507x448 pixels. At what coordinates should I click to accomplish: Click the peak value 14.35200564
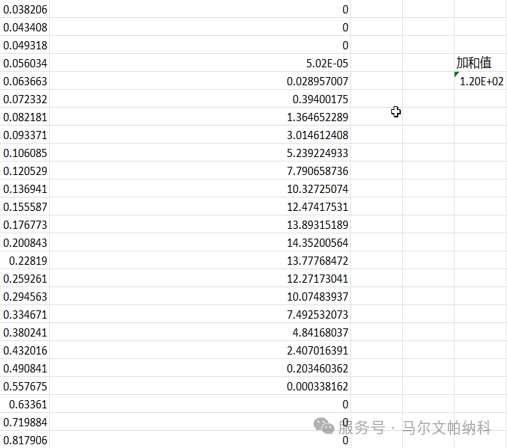tap(317, 243)
